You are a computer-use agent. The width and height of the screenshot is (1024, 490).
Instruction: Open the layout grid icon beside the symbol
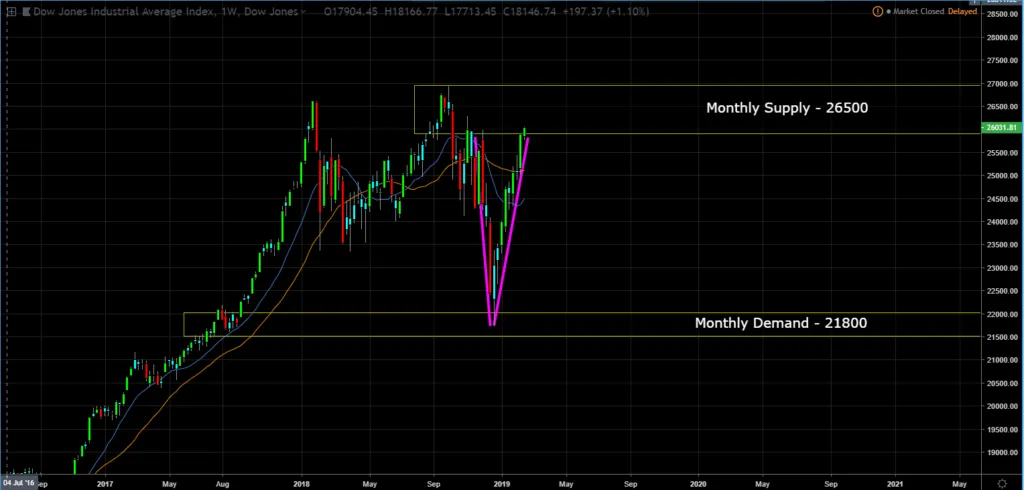click(11, 11)
